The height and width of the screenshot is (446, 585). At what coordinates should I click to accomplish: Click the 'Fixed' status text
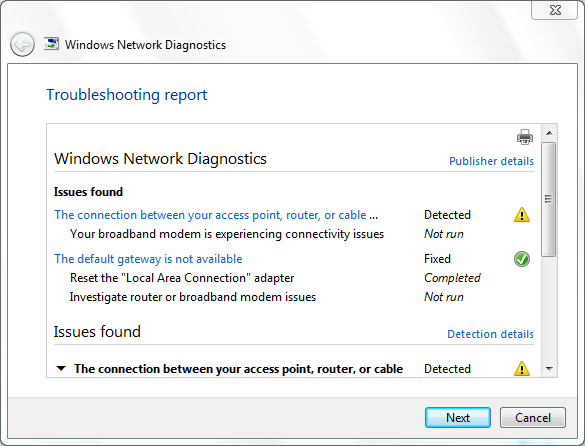pyautogui.click(x=437, y=259)
